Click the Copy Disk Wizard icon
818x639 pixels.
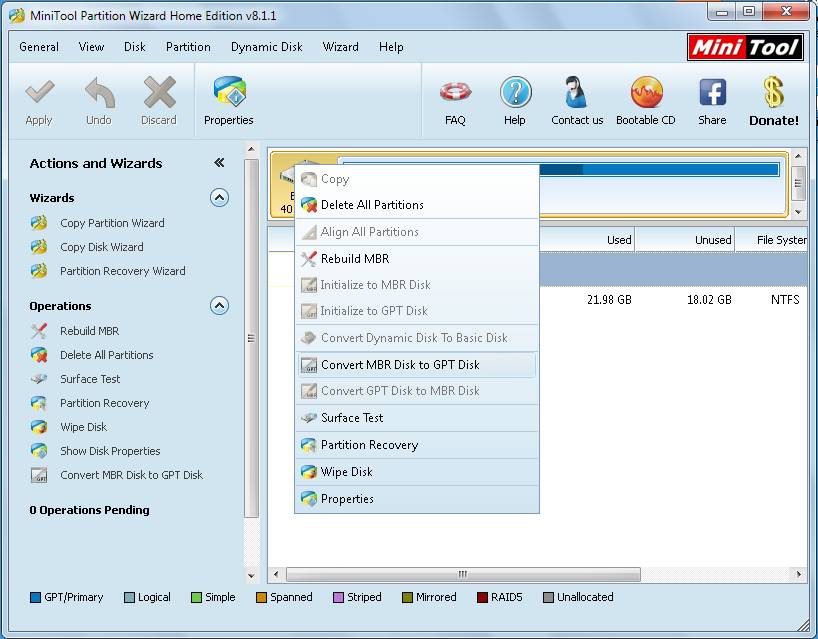[x=39, y=247]
